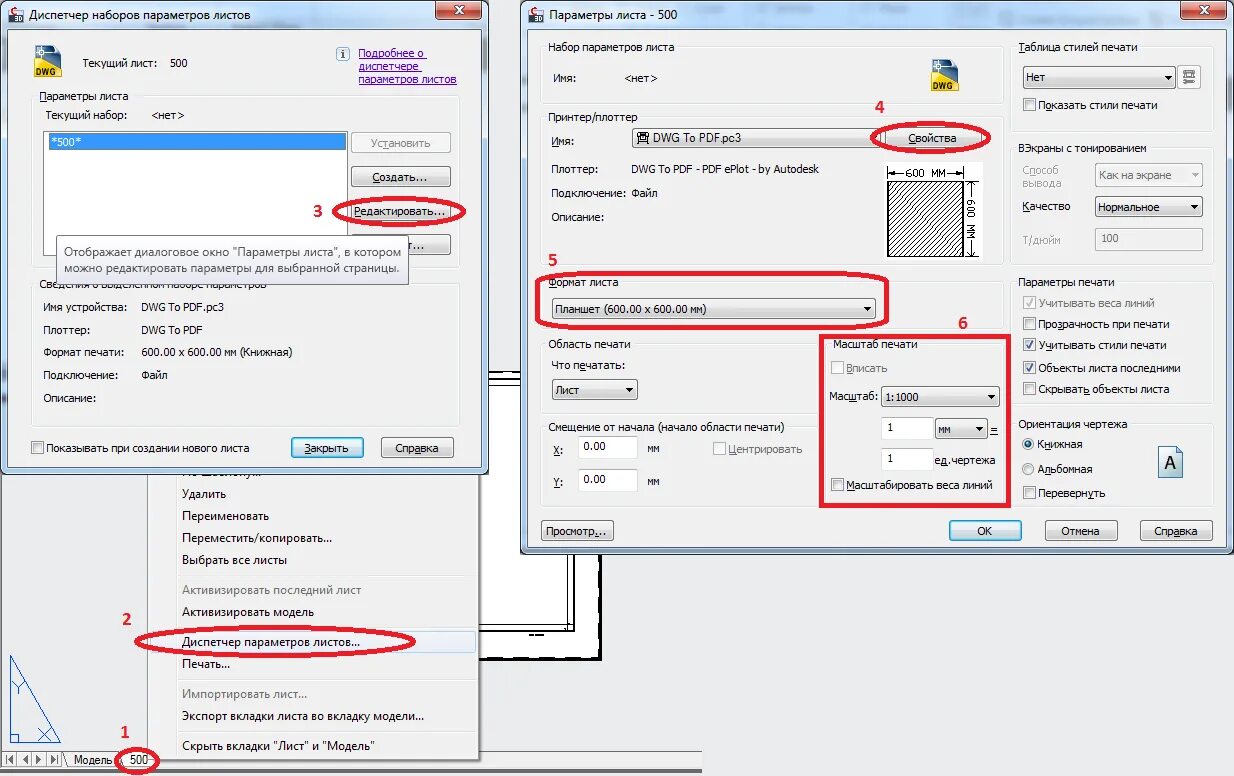Toggle 'Объекты листа последними' checkbox
Image resolution: width=1234 pixels, height=776 pixels.
(1030, 367)
